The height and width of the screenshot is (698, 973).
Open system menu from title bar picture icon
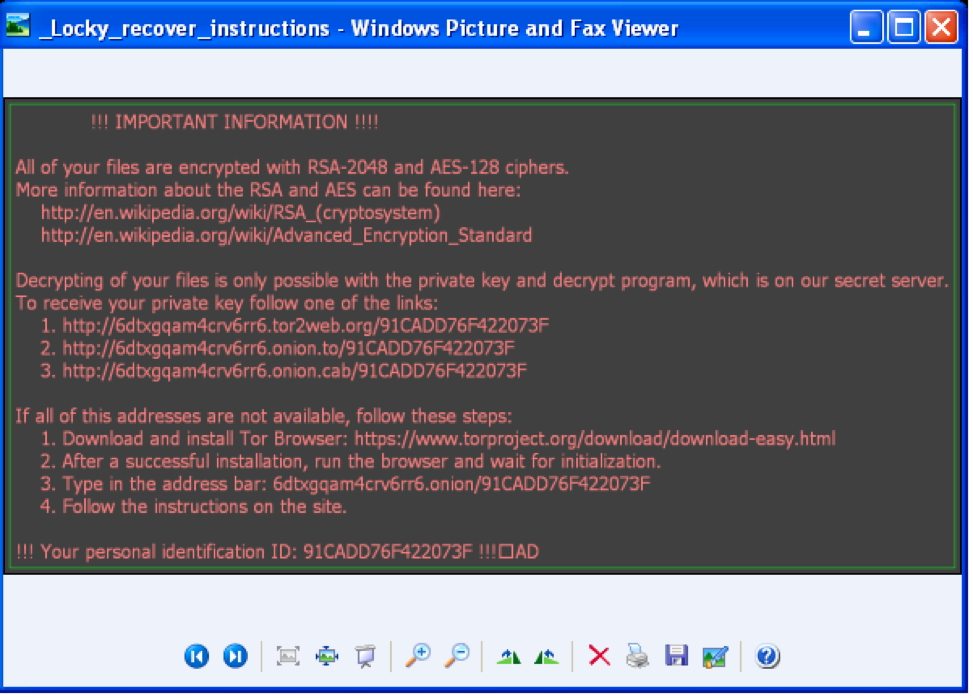tap(18, 27)
